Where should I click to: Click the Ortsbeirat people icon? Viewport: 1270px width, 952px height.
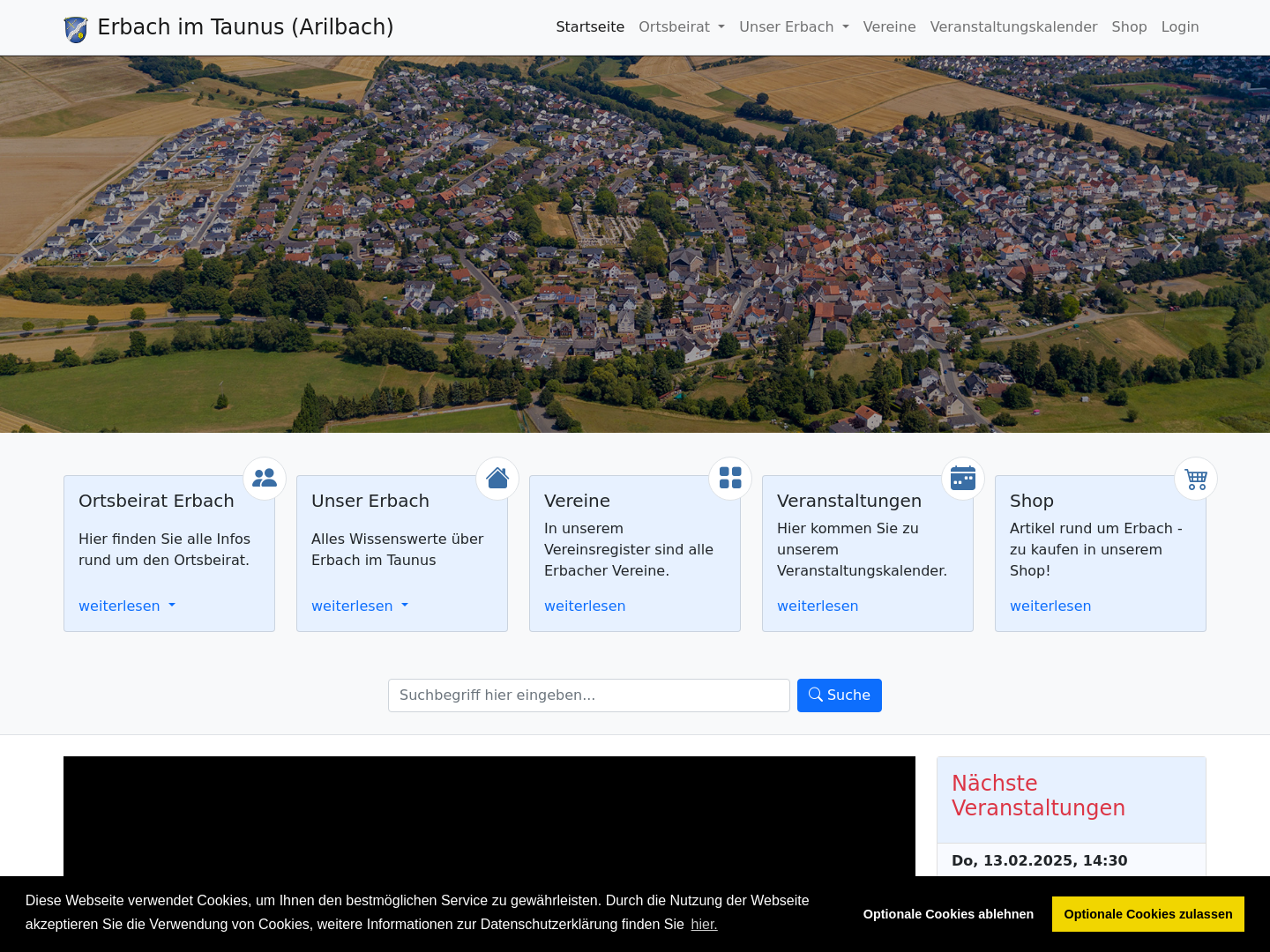click(x=265, y=478)
